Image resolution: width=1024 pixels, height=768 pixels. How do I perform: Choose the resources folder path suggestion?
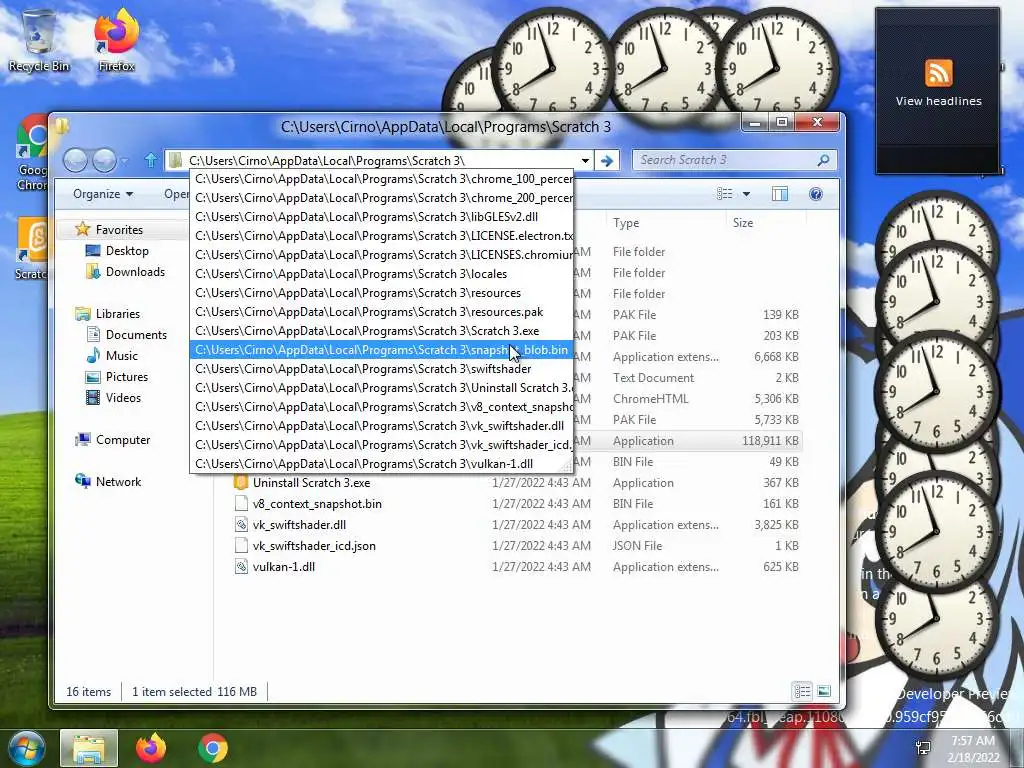(382, 293)
